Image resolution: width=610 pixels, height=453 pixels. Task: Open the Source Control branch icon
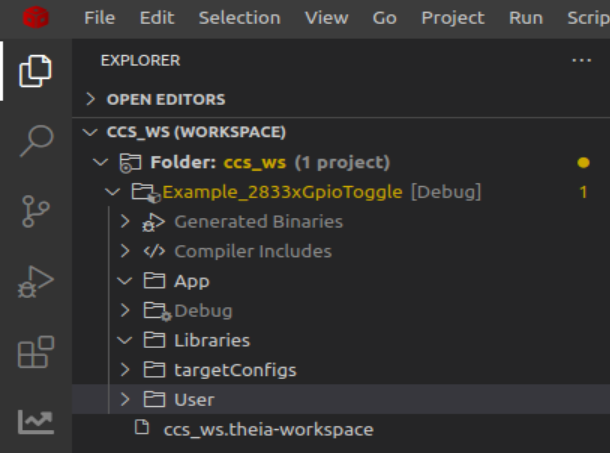pos(36,211)
